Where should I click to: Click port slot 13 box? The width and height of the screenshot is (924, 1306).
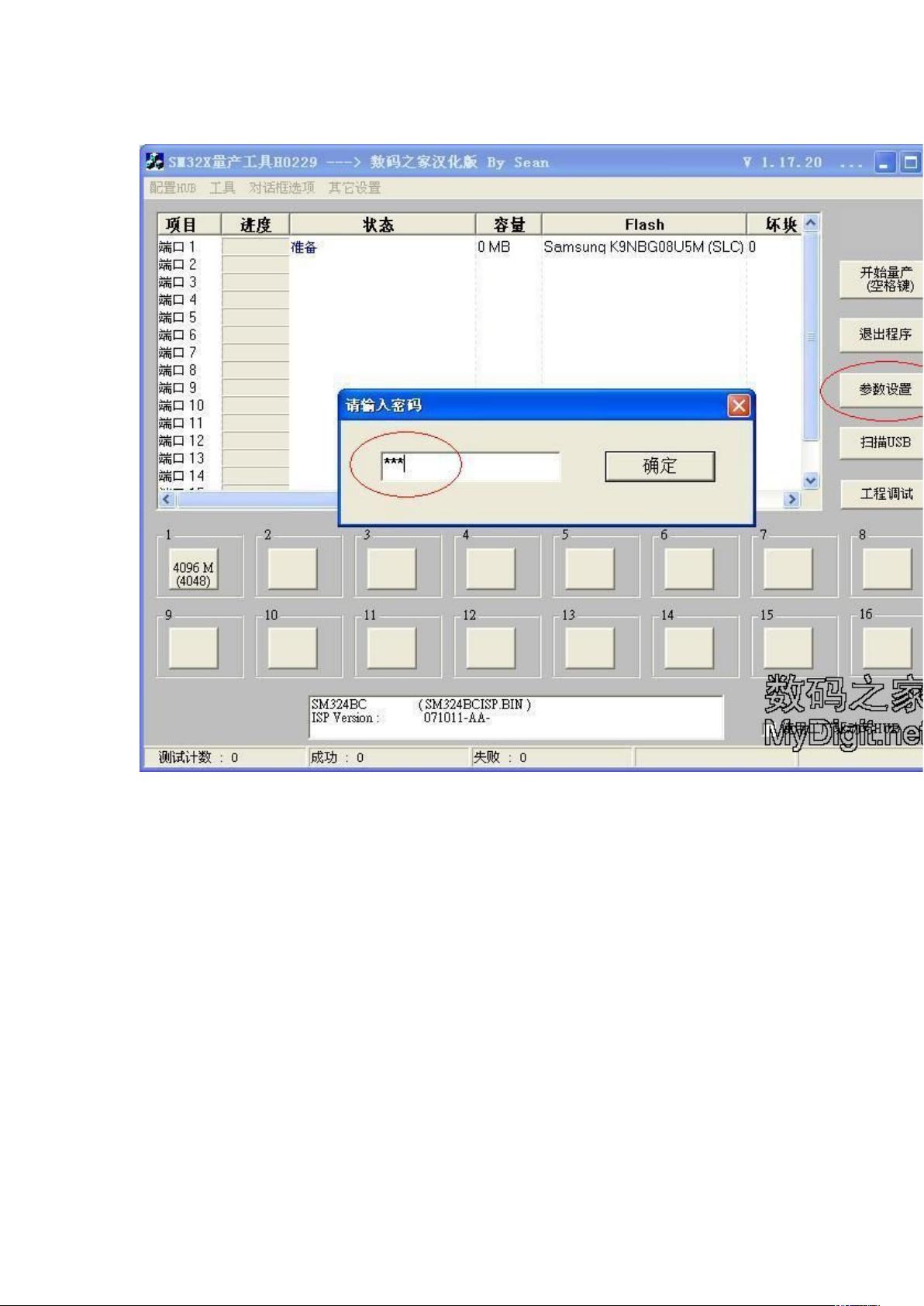click(590, 648)
